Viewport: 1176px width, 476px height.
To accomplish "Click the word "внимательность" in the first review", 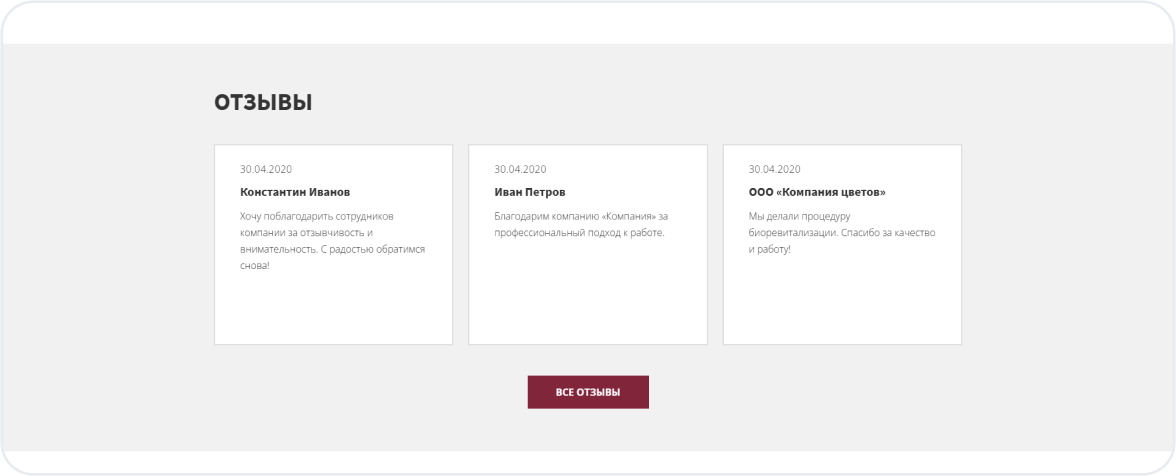I will point(277,249).
